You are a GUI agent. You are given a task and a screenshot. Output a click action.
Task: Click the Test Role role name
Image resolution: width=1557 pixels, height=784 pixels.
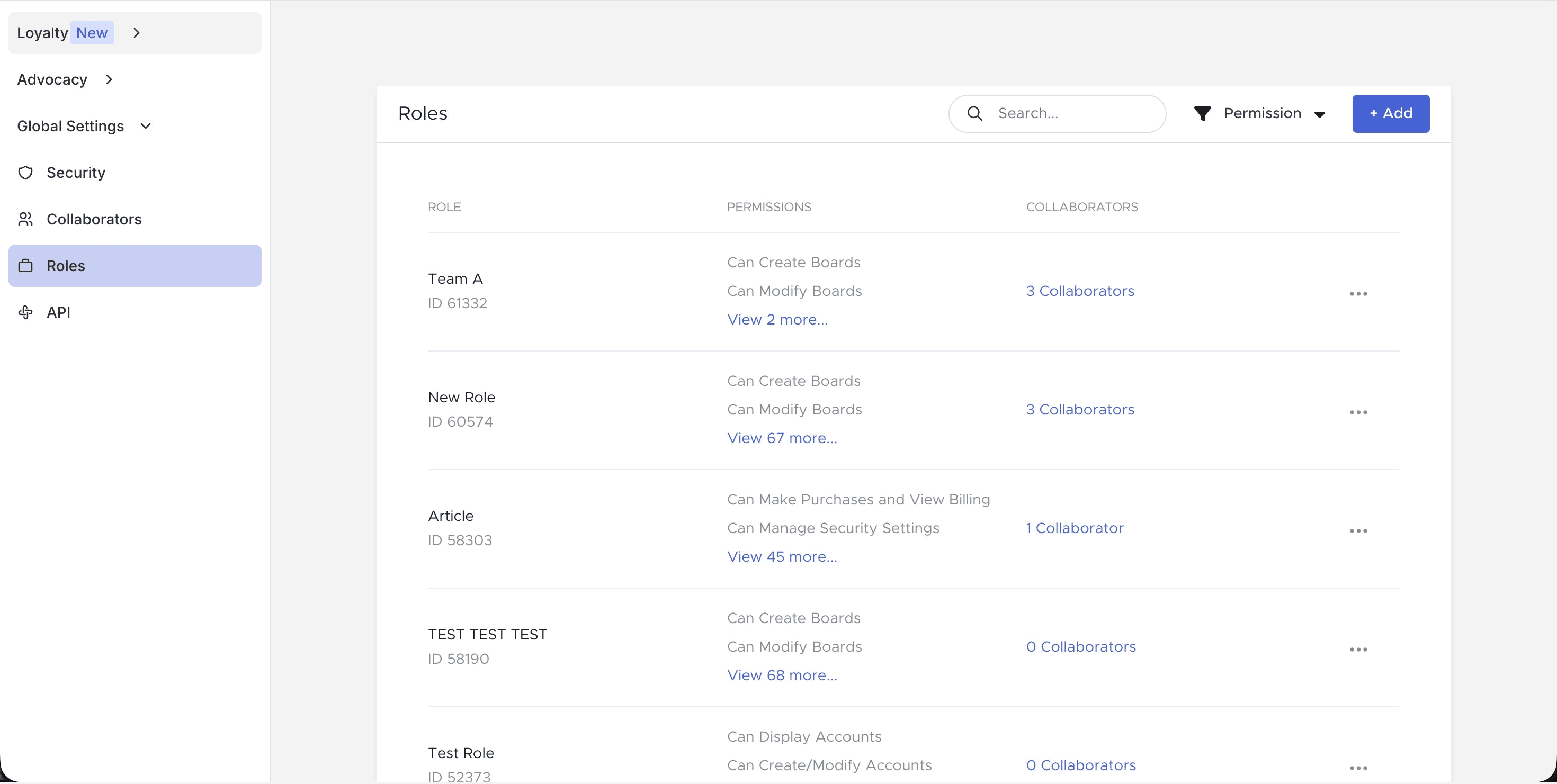point(461,753)
